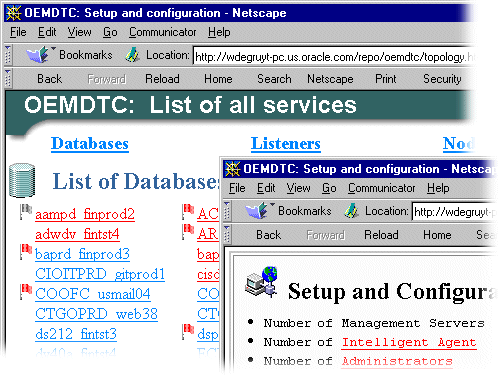
Task: Open adwdv_fintst4 database link
Action: coord(77,234)
